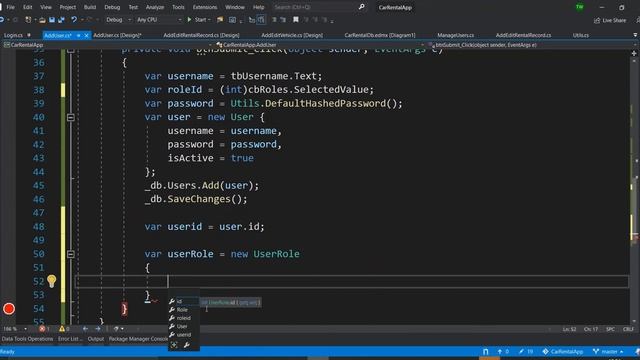Open the Analyze menu
640x360 pixels.
point(155,7)
